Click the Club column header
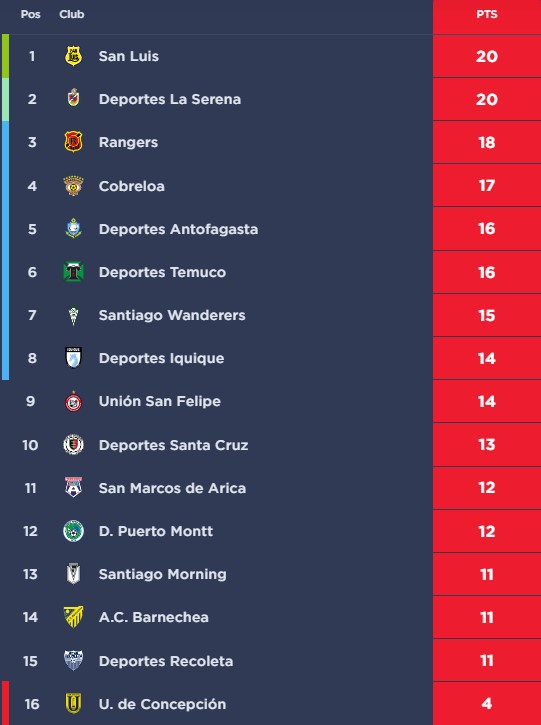This screenshot has width=541, height=725. tap(72, 14)
